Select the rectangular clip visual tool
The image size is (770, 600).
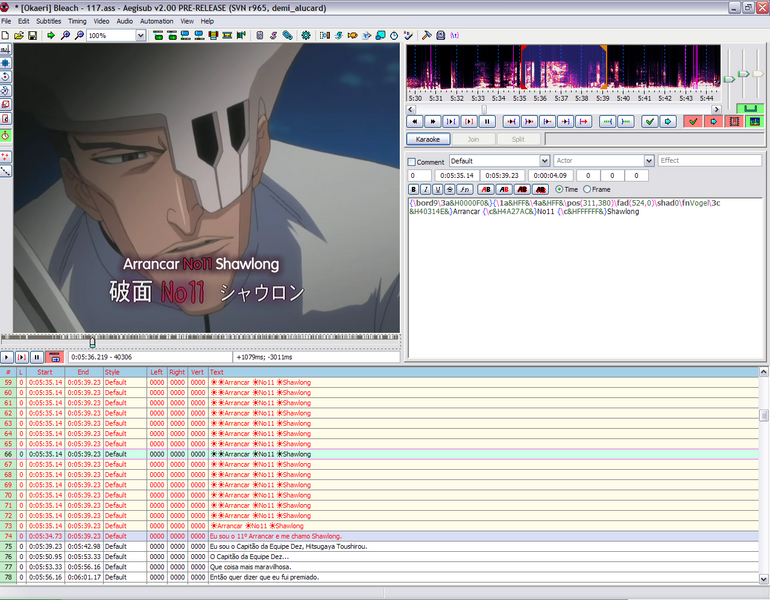tap(5, 118)
